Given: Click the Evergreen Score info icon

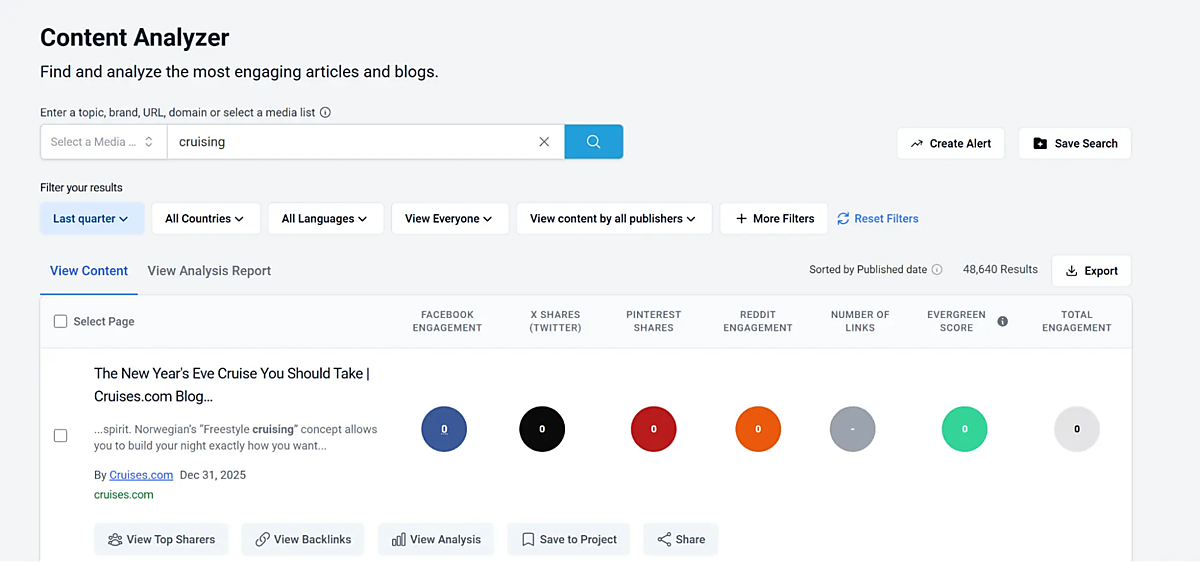Looking at the screenshot, I should click(x=1002, y=321).
